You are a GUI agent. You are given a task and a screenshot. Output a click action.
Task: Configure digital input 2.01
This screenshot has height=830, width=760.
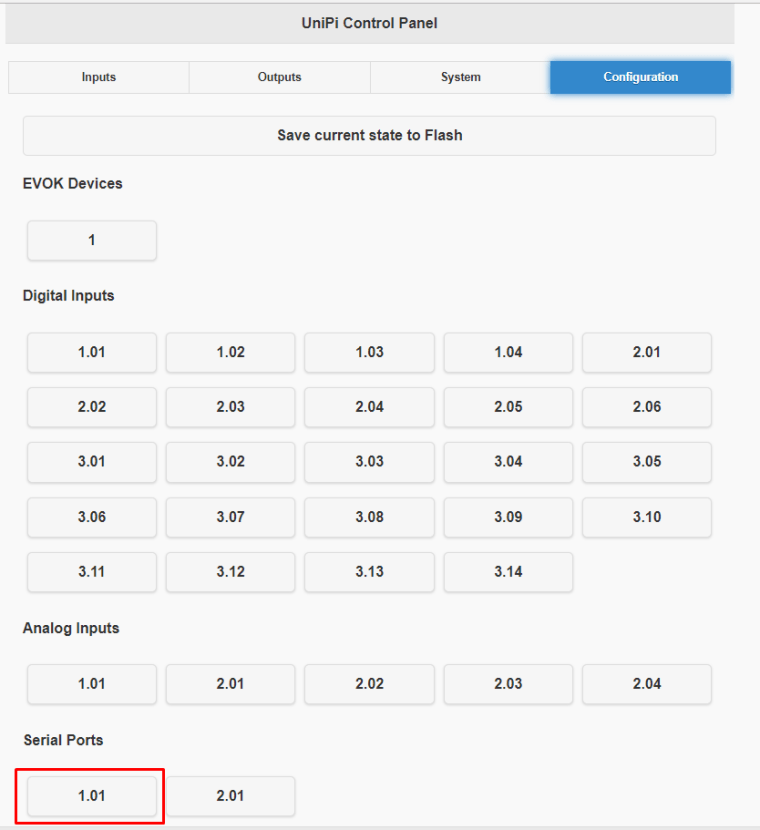(x=647, y=353)
